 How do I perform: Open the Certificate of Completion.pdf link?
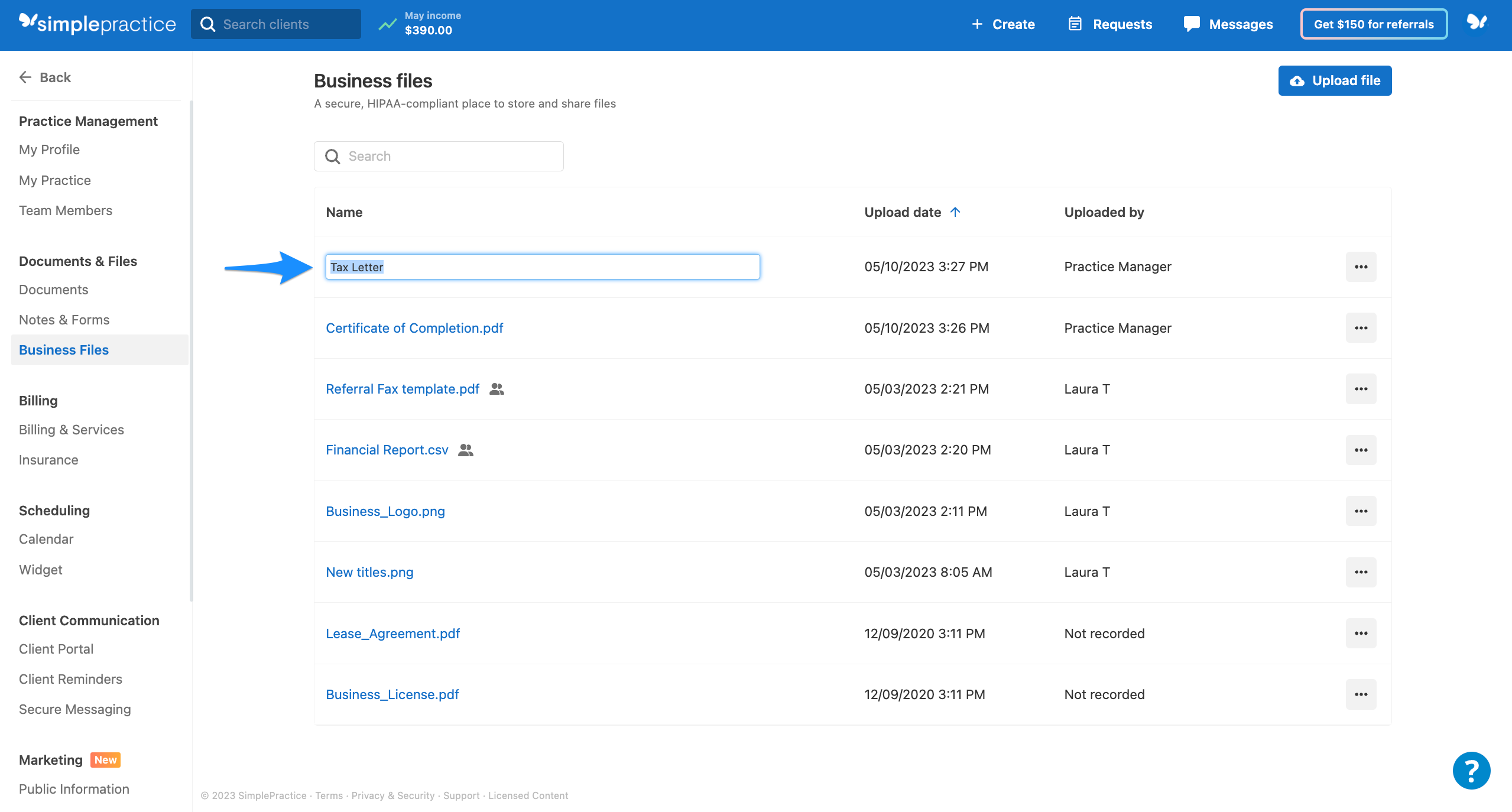[414, 328]
